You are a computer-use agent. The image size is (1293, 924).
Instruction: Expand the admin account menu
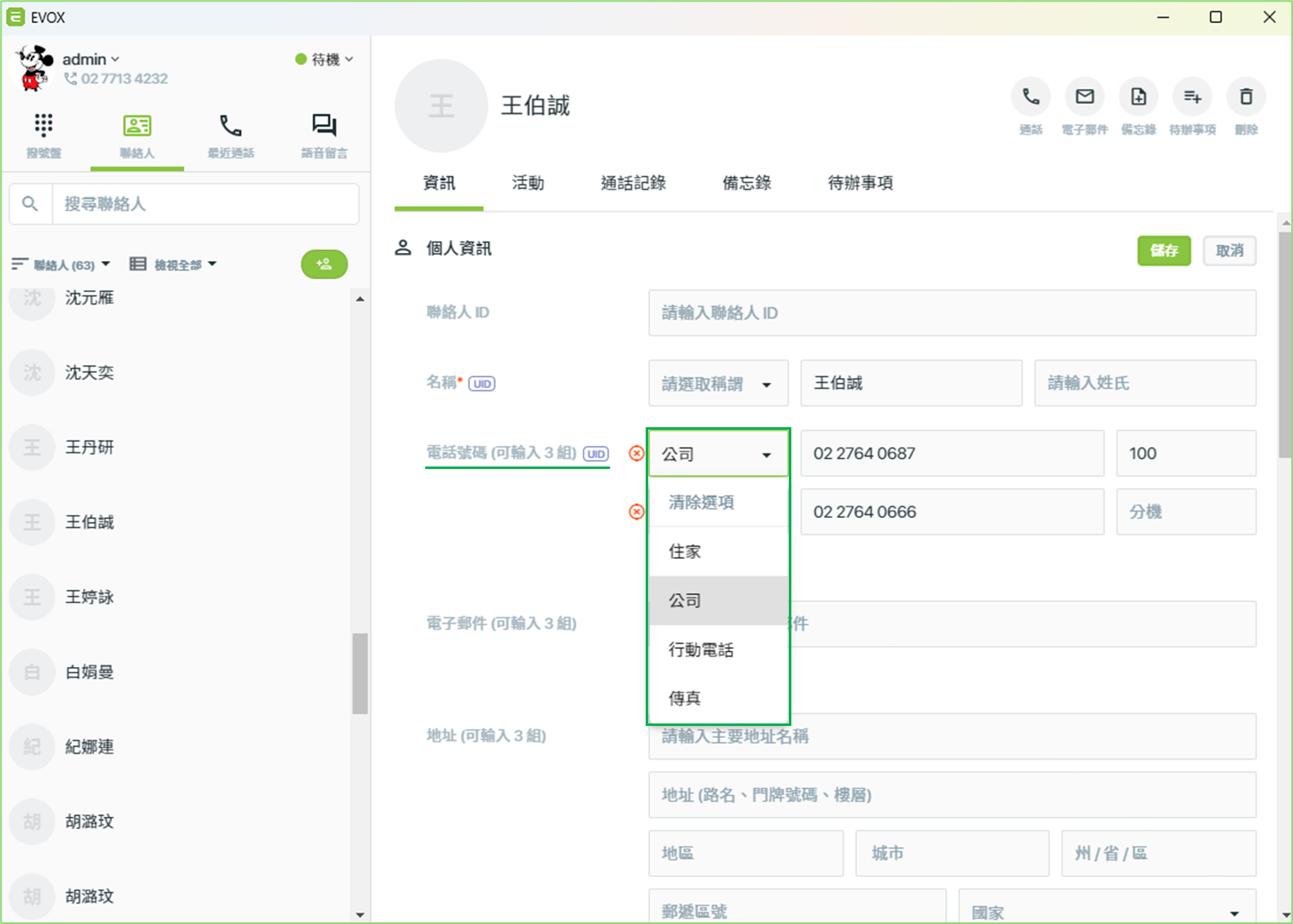pyautogui.click(x=92, y=60)
